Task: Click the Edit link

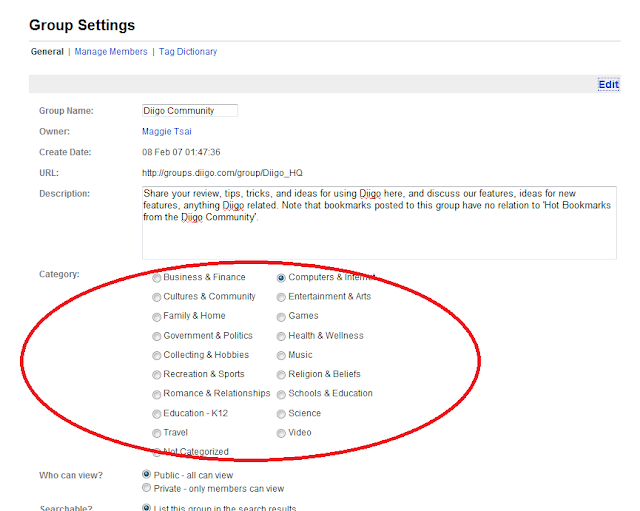Action: [609, 84]
